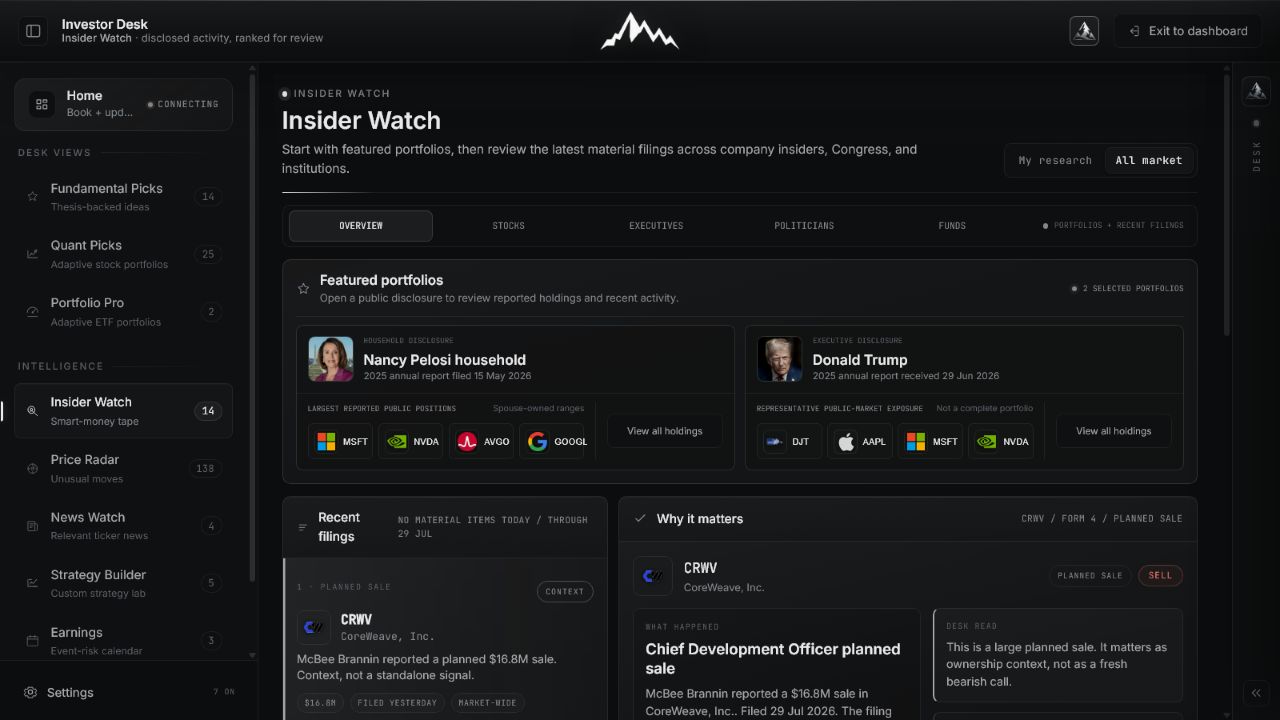Open NVDA chip in Donald Trump card

point(1001,441)
